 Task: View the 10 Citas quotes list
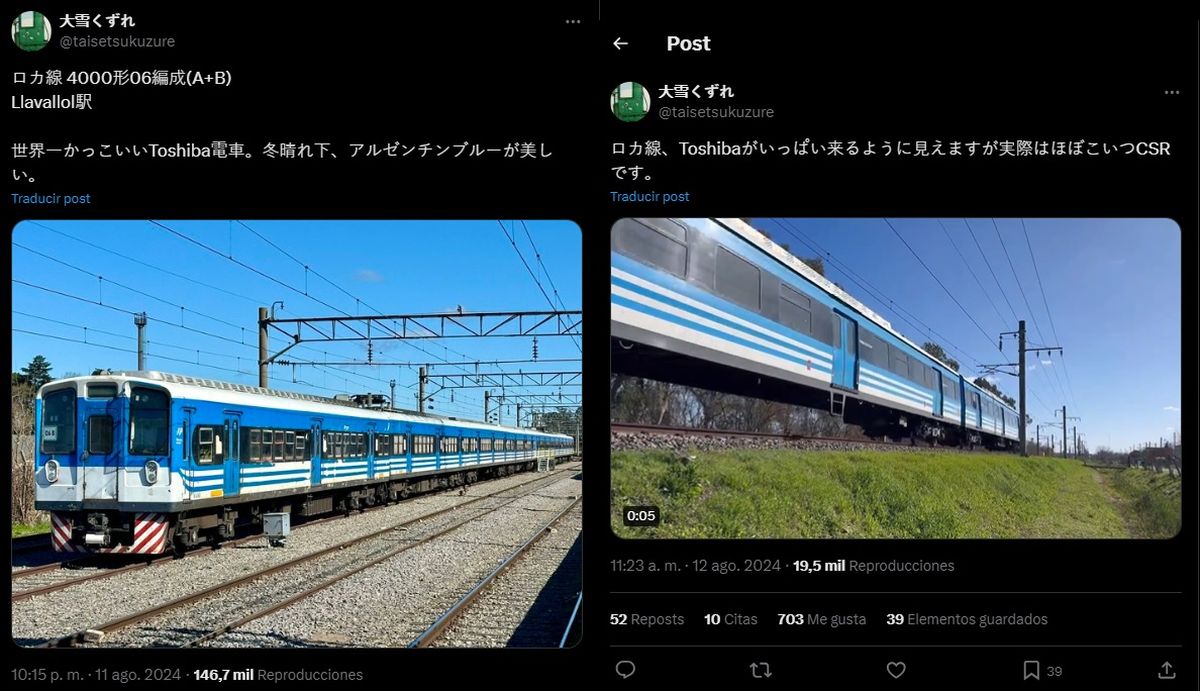pos(731,619)
